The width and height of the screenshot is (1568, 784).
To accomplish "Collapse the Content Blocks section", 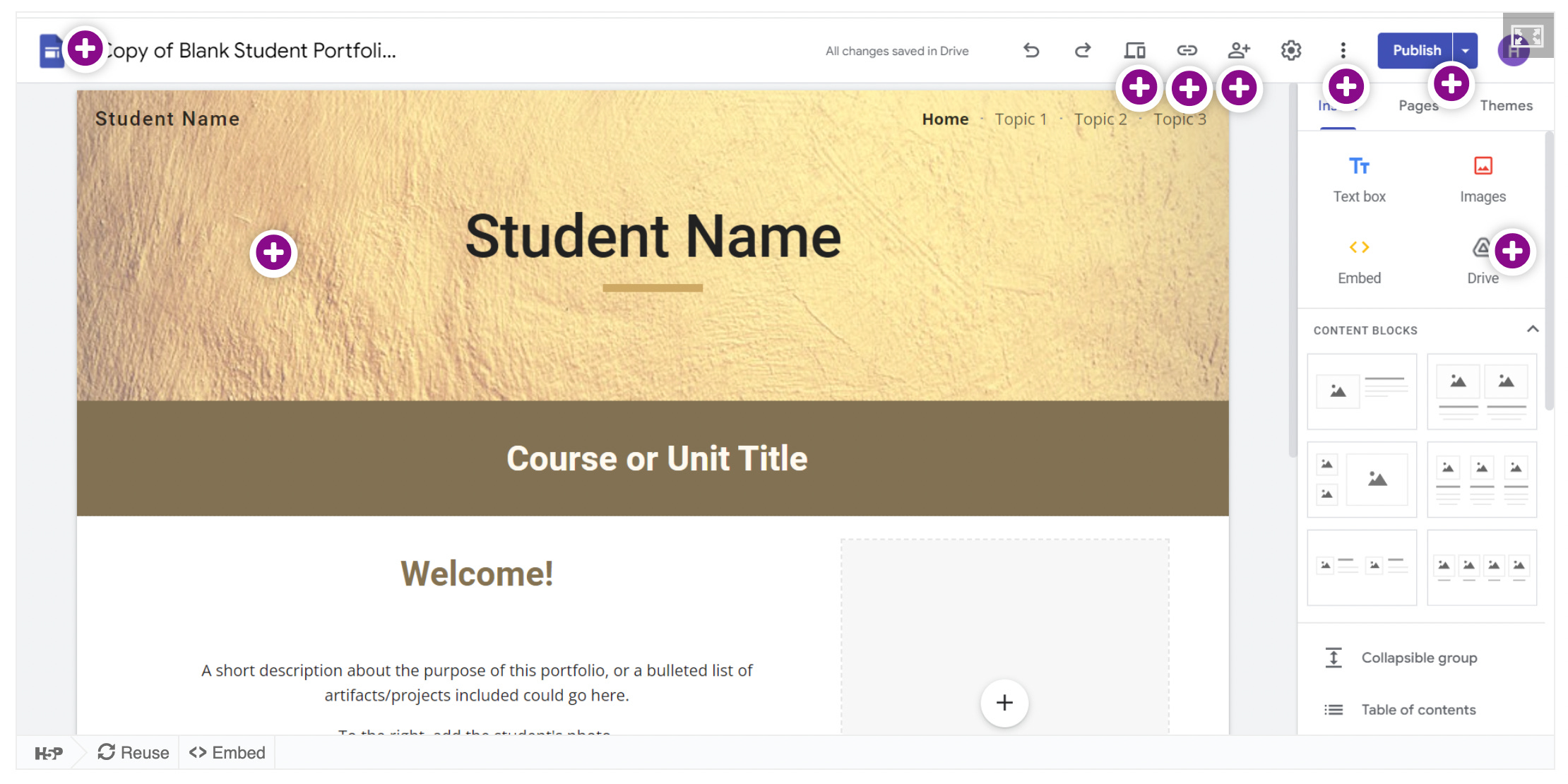I will pos(1532,329).
